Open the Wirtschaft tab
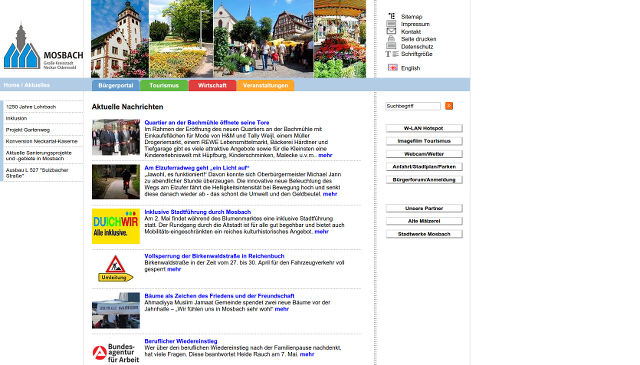The height and width of the screenshot is (365, 640). coord(212,85)
